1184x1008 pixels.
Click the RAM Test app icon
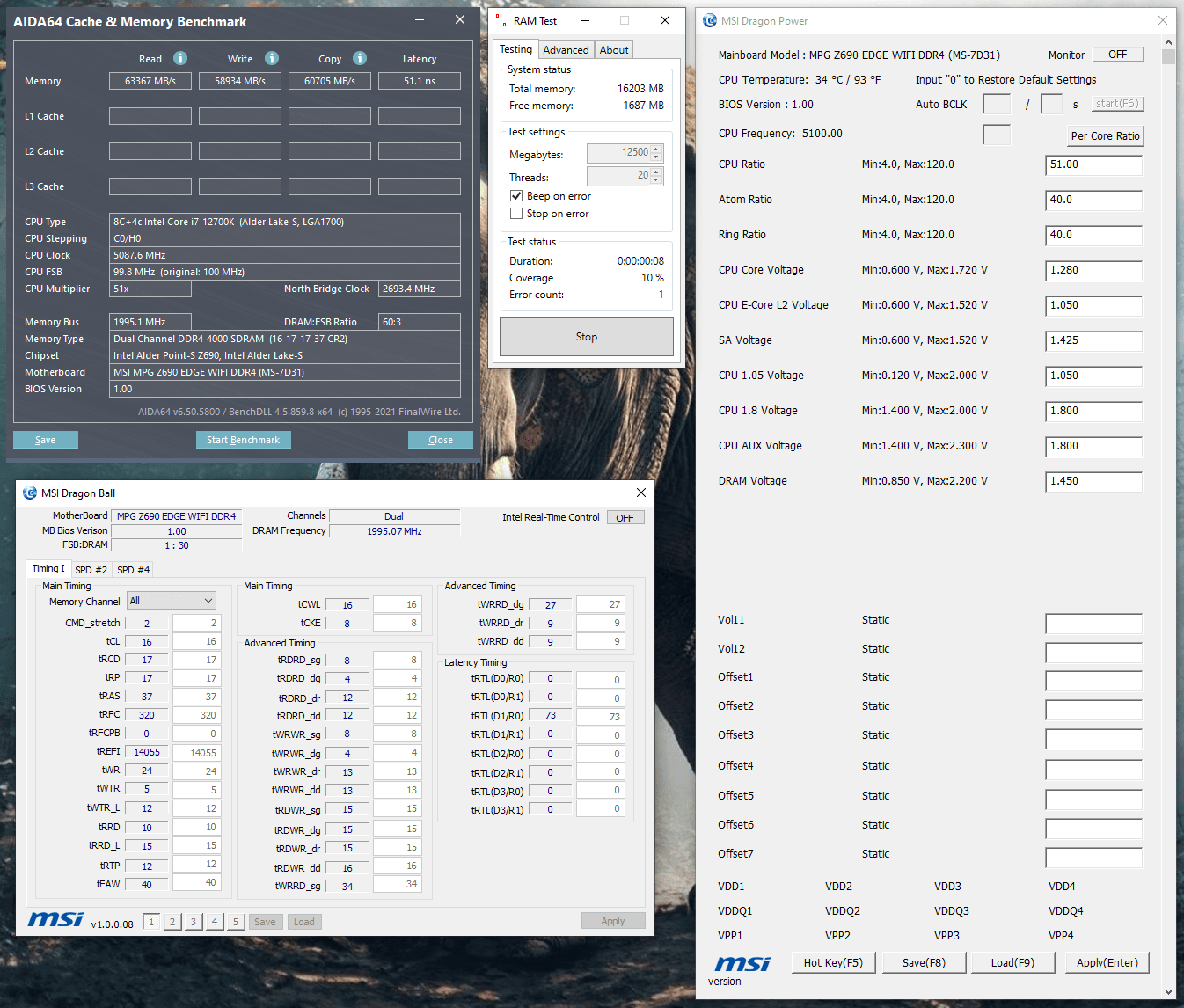501,20
